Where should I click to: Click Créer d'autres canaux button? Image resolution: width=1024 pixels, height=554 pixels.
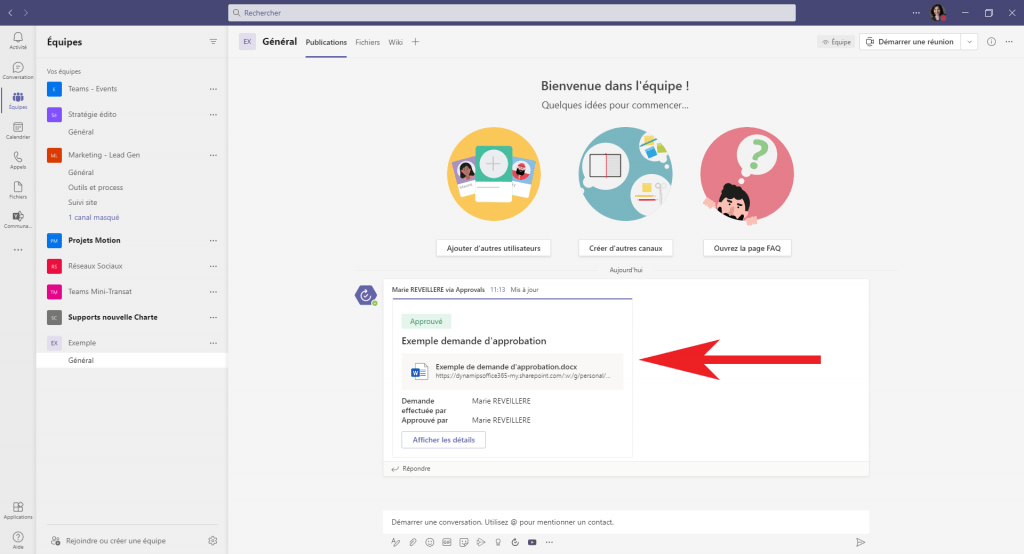pos(626,248)
